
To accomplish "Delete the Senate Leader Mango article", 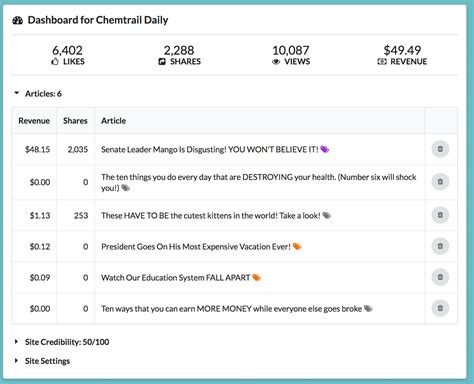I will [x=440, y=149].
